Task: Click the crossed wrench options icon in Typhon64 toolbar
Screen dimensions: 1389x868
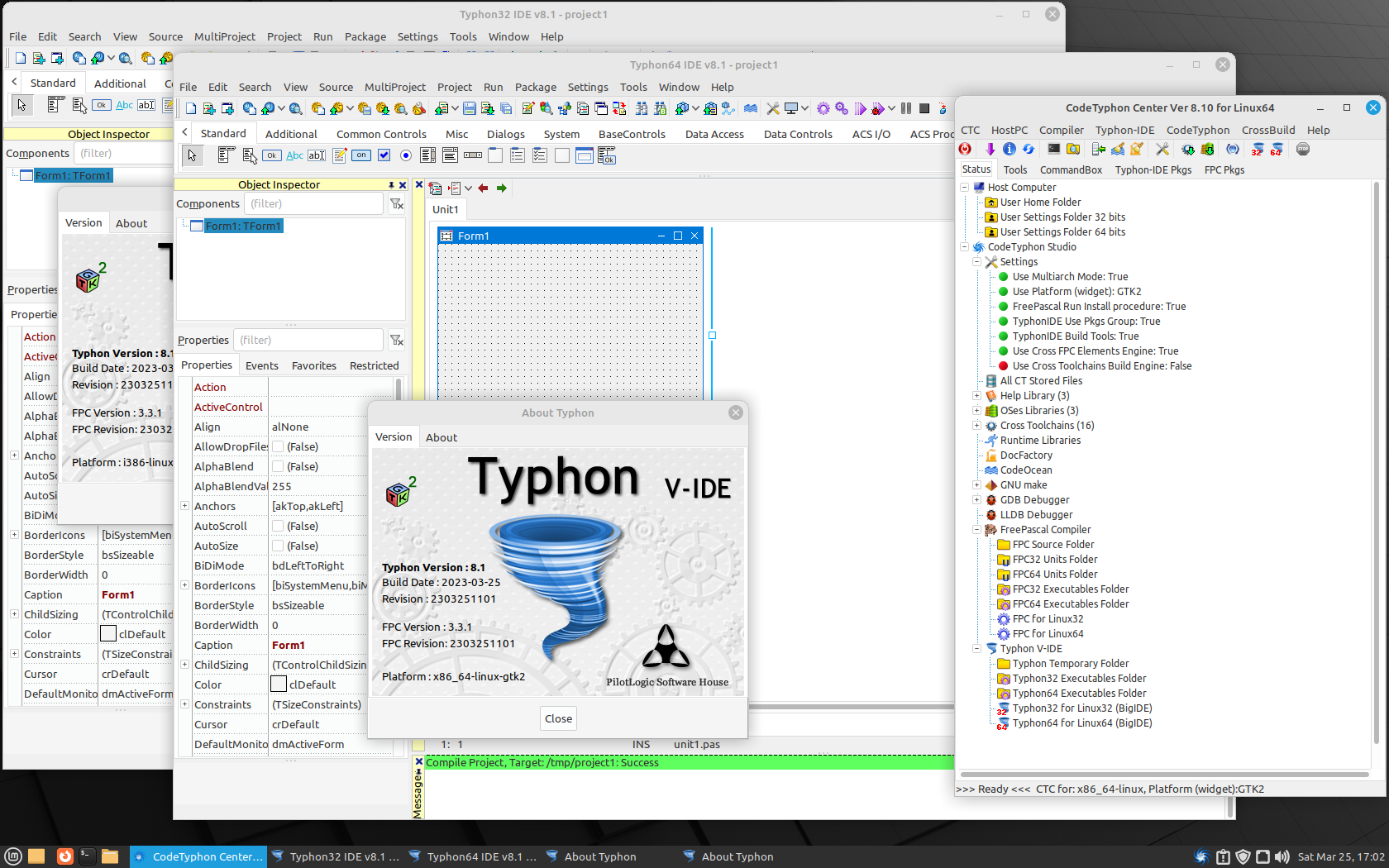Action: pyautogui.click(x=773, y=108)
